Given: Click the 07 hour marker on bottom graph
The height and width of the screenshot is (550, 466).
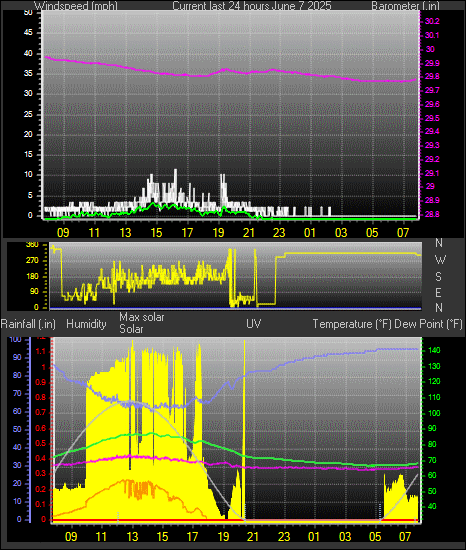Looking at the screenshot, I should pyautogui.click(x=405, y=537).
